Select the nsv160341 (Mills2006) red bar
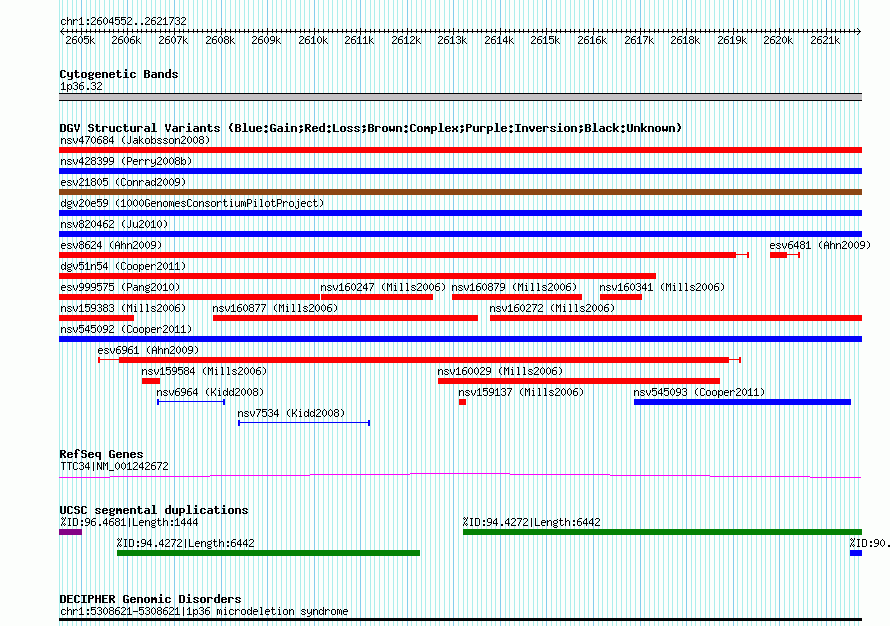Screen dimensions: 890x626 click(x=621, y=297)
